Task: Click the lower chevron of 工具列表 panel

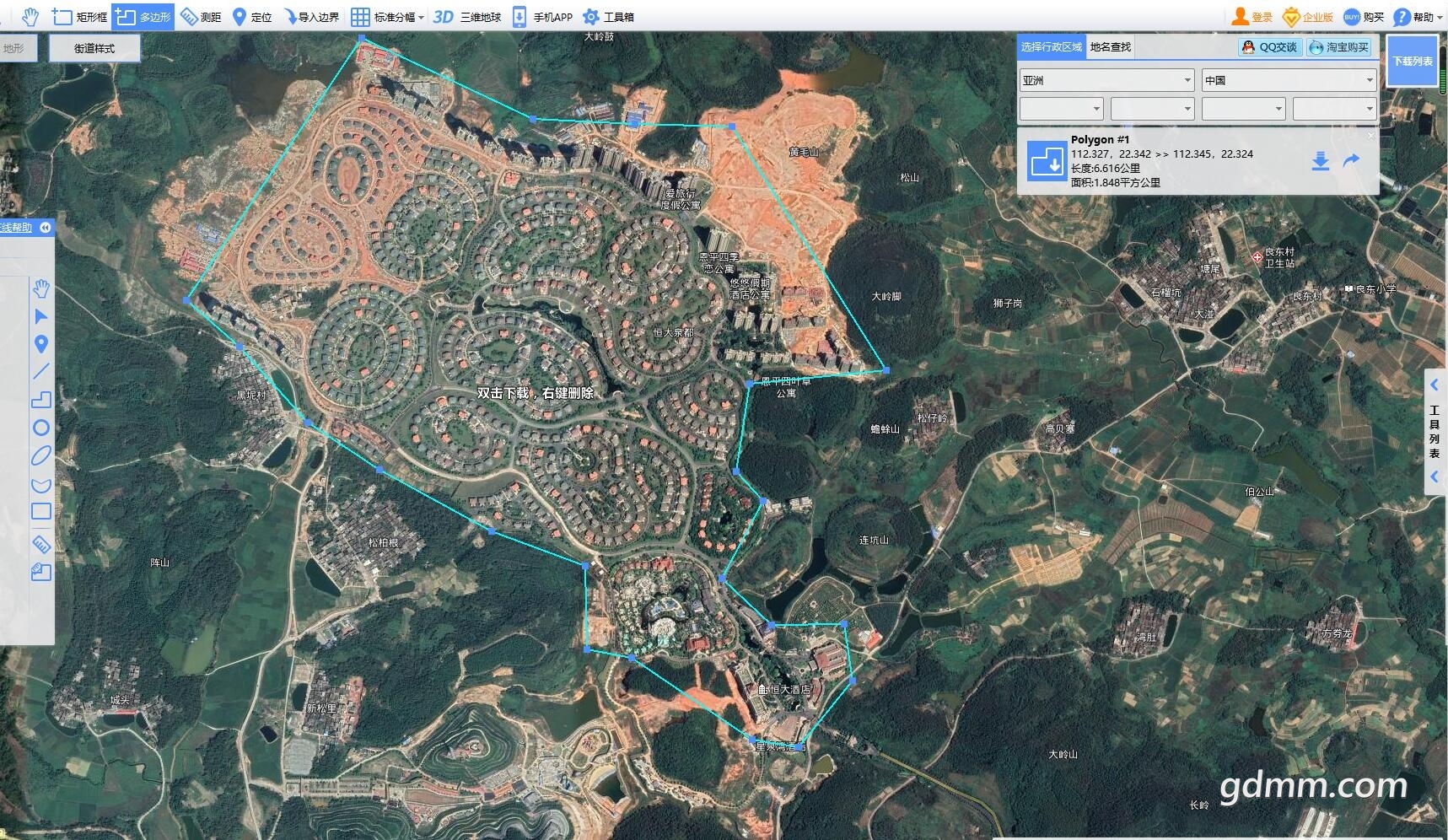Action: pyautogui.click(x=1435, y=477)
